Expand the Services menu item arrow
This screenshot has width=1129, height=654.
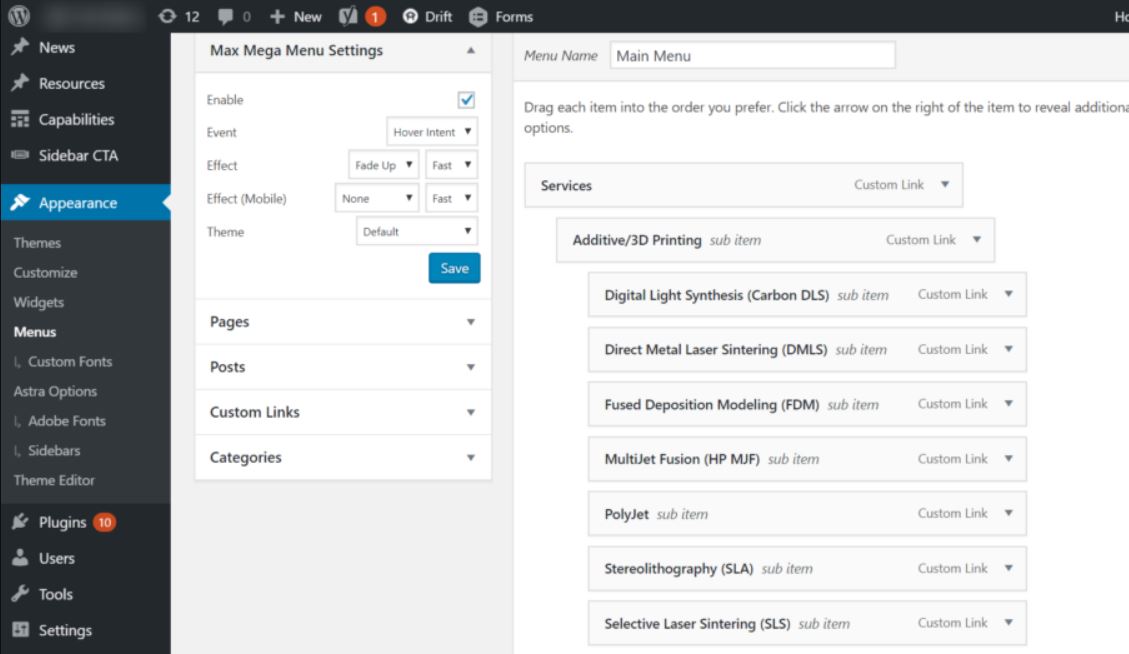tap(945, 184)
